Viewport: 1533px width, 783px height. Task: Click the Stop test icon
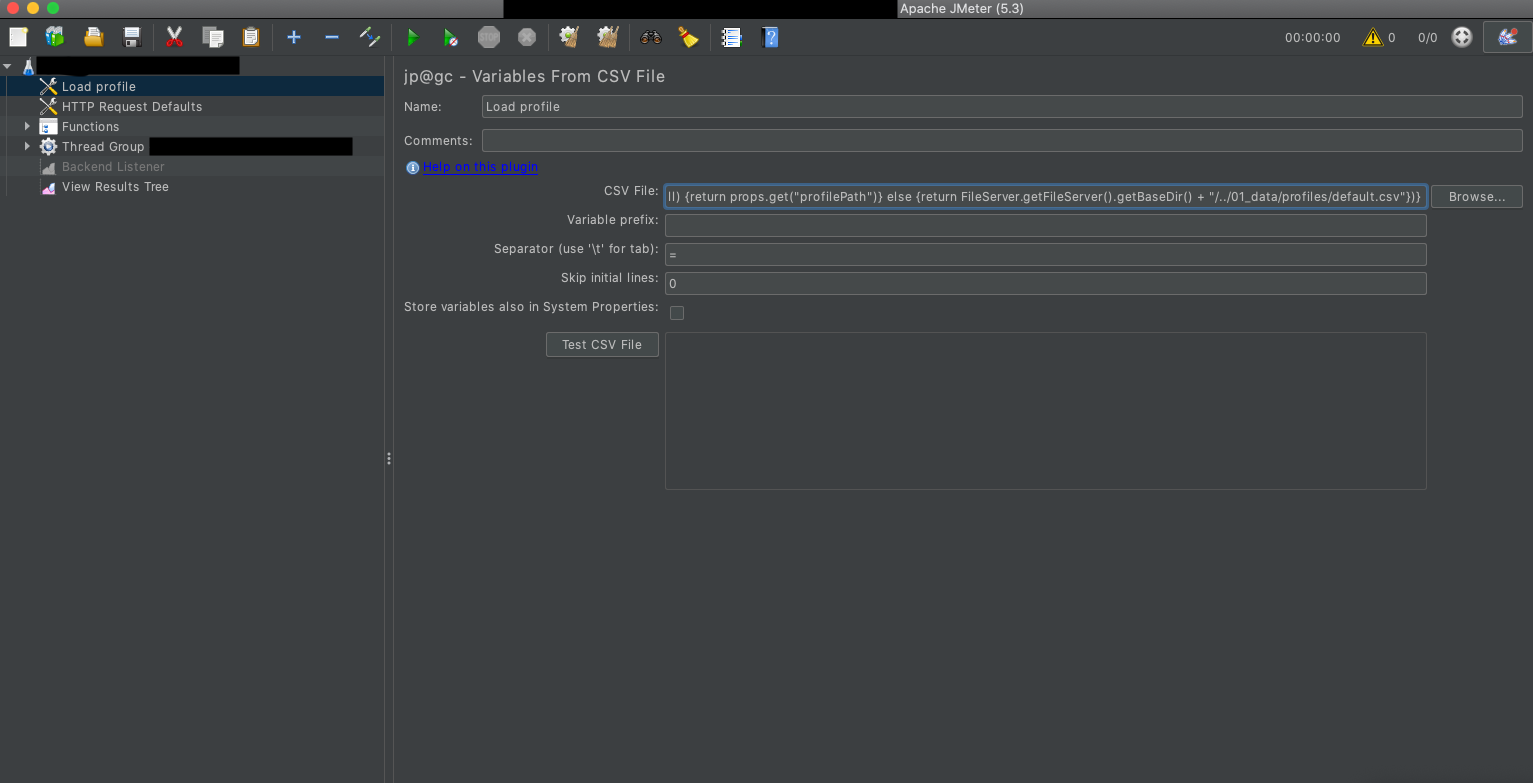tap(489, 37)
